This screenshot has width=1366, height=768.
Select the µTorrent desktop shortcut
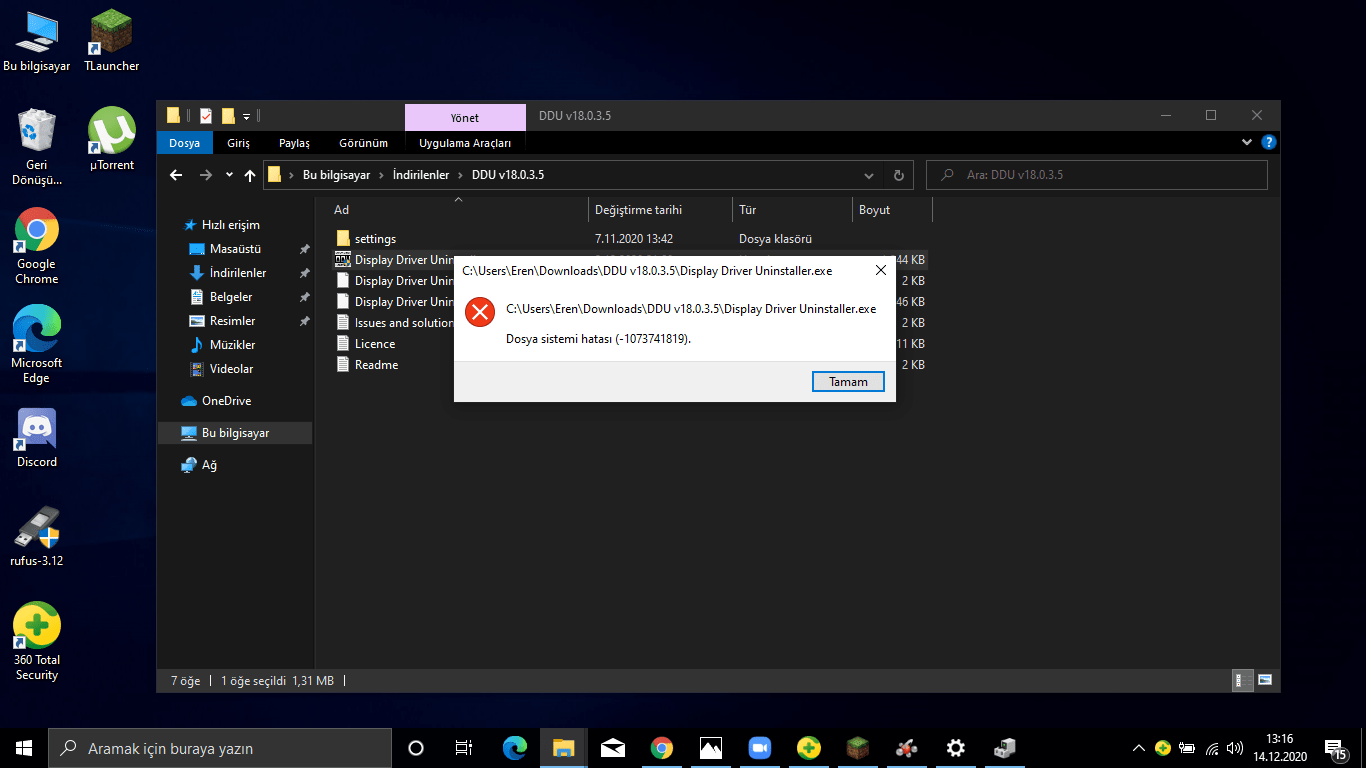coord(112,140)
